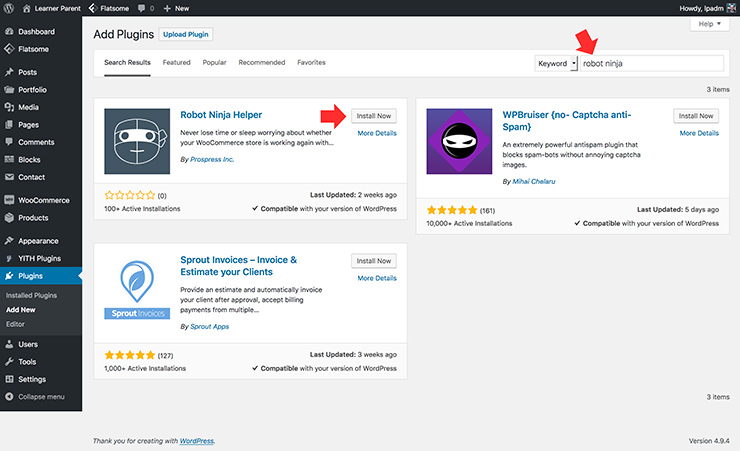Open the plugin Editor submenu item
The width and height of the screenshot is (740, 451).
[15, 324]
